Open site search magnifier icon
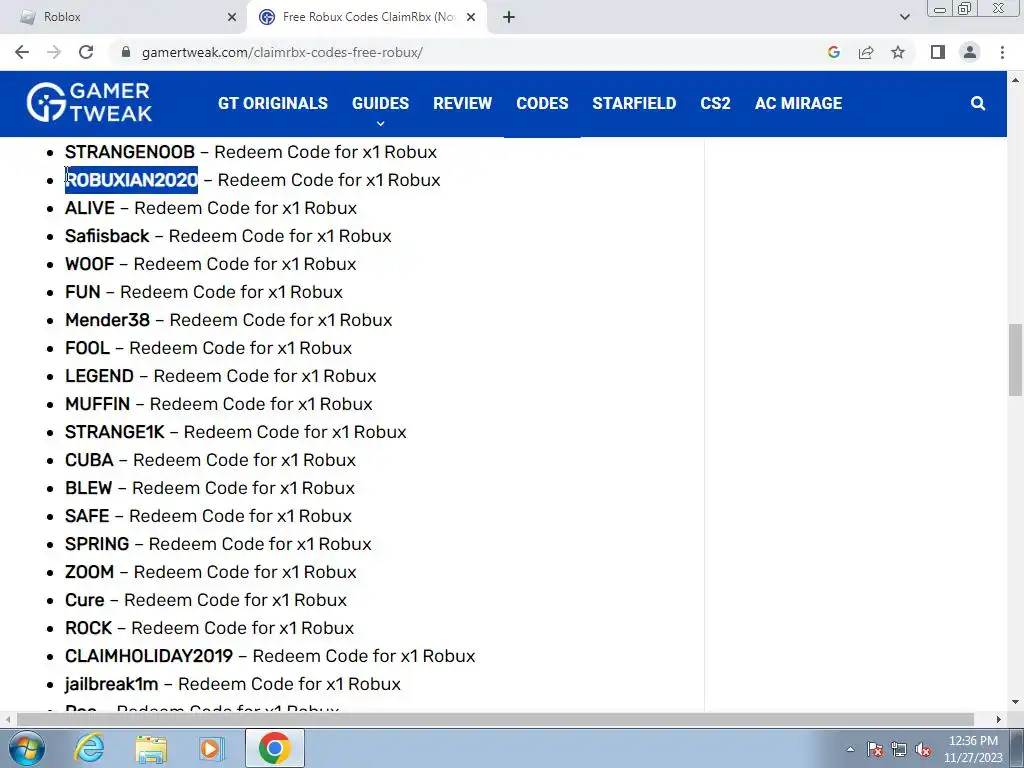The height and width of the screenshot is (768, 1024). [978, 103]
